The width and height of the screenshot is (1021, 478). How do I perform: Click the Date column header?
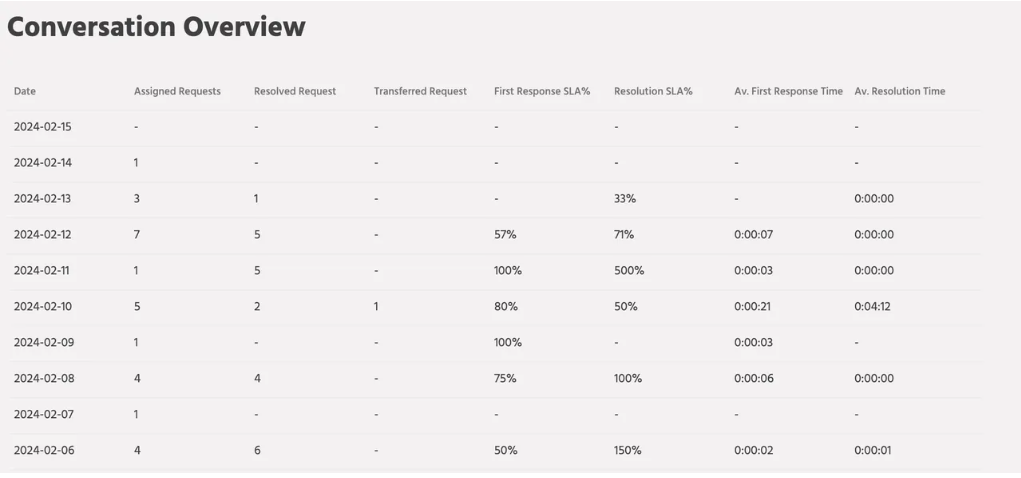tap(25, 91)
